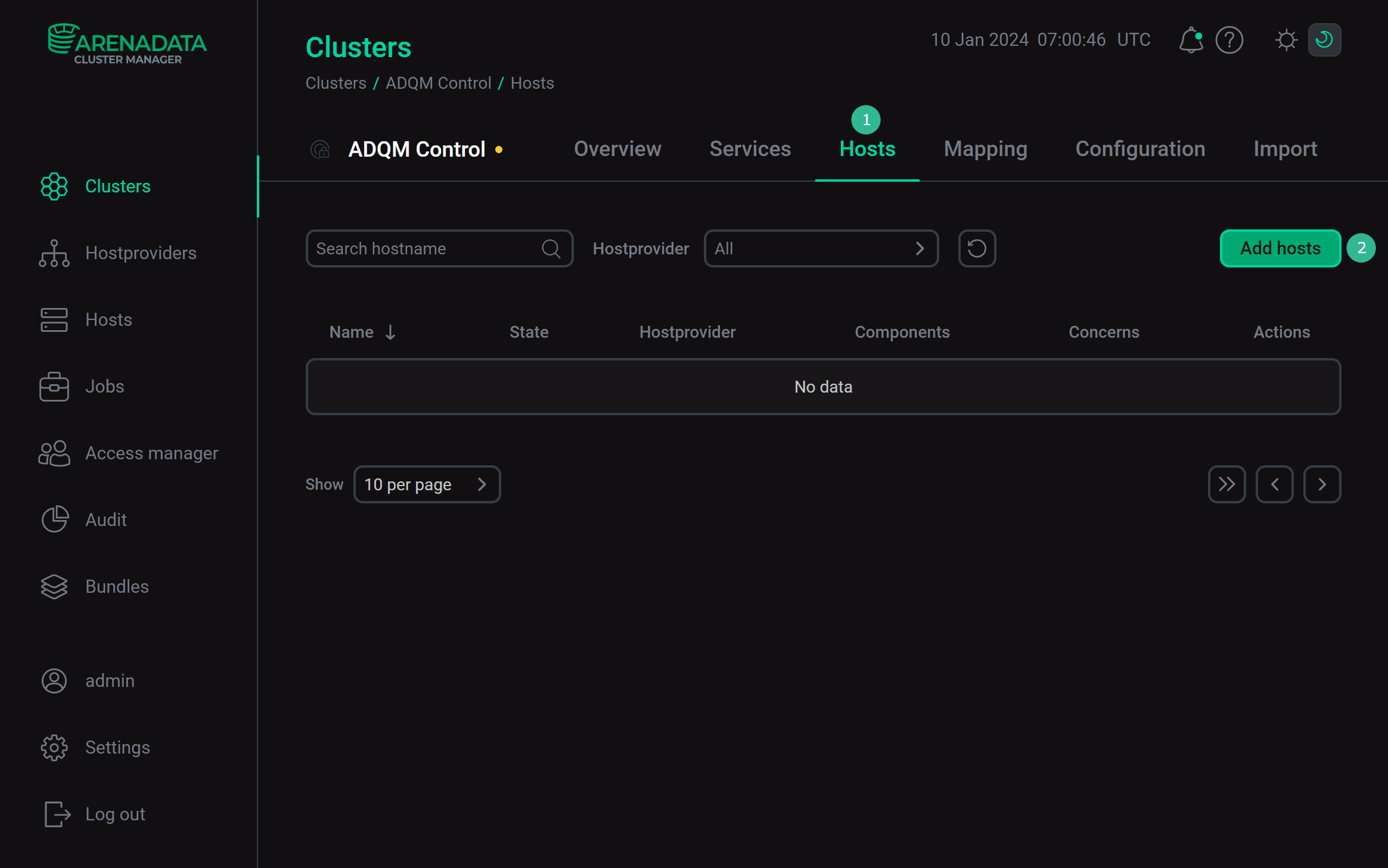Image resolution: width=1388 pixels, height=868 pixels.
Task: Click the hostname search field
Action: [423, 248]
